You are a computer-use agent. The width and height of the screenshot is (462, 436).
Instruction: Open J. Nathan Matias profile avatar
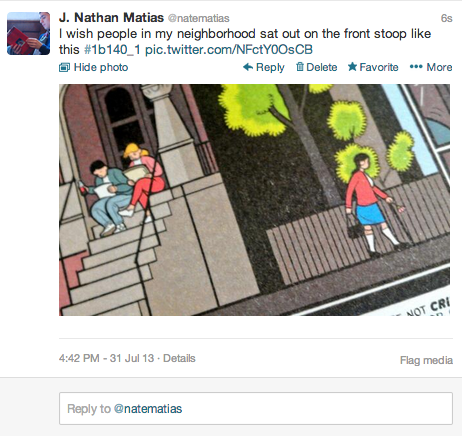29,33
